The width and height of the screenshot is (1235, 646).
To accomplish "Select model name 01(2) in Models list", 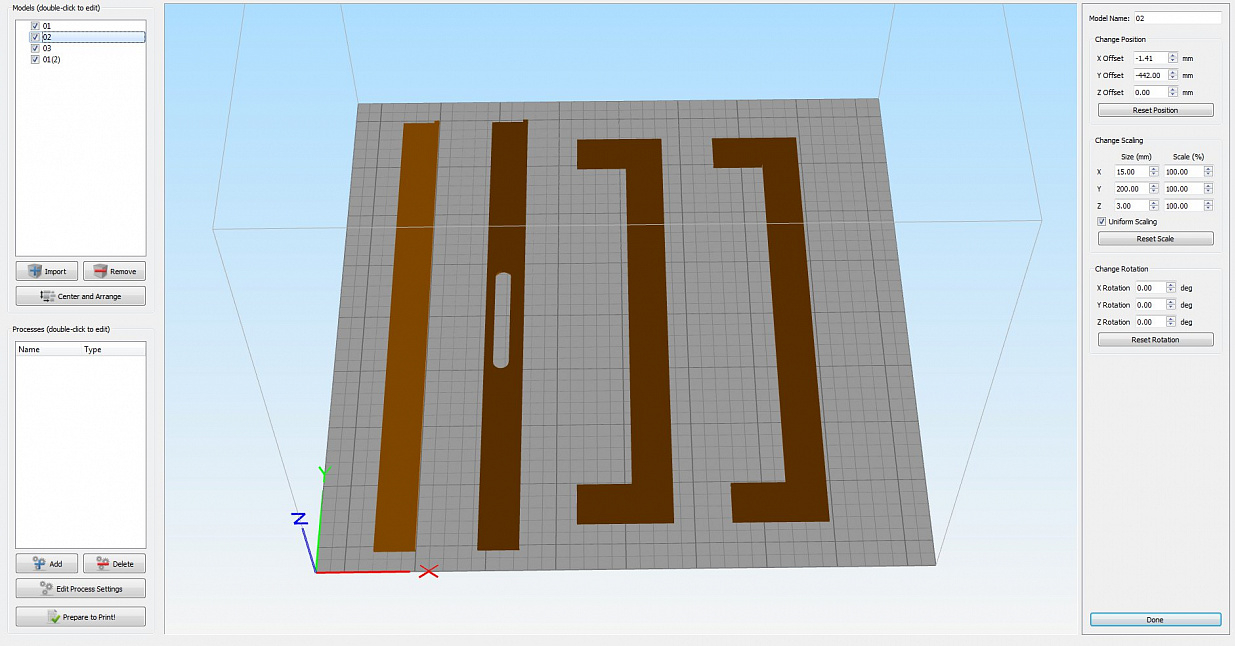I will [x=52, y=59].
